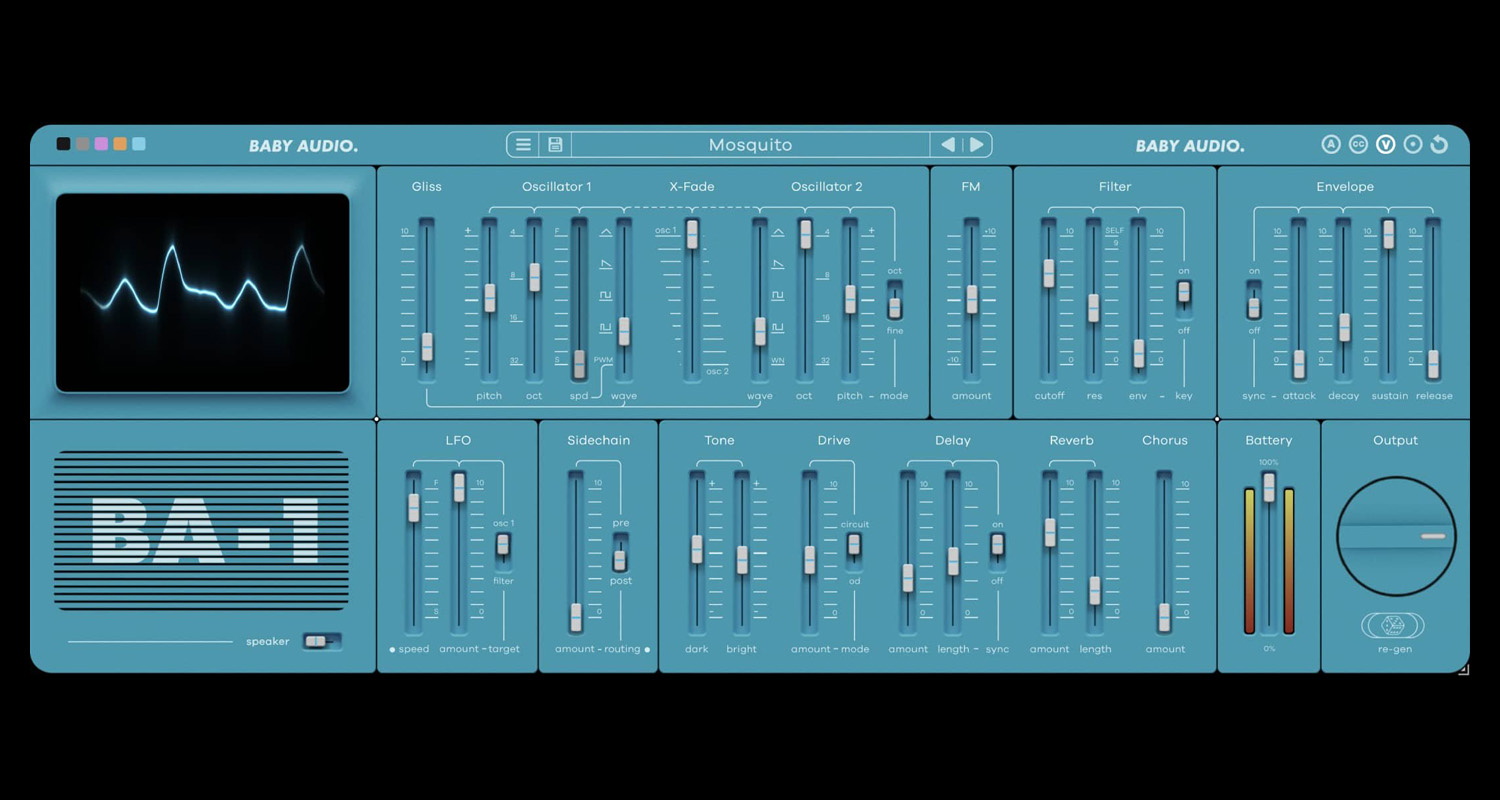Click the Tone dark slider handle
The height and width of the screenshot is (800, 1500).
pyautogui.click(x=697, y=549)
